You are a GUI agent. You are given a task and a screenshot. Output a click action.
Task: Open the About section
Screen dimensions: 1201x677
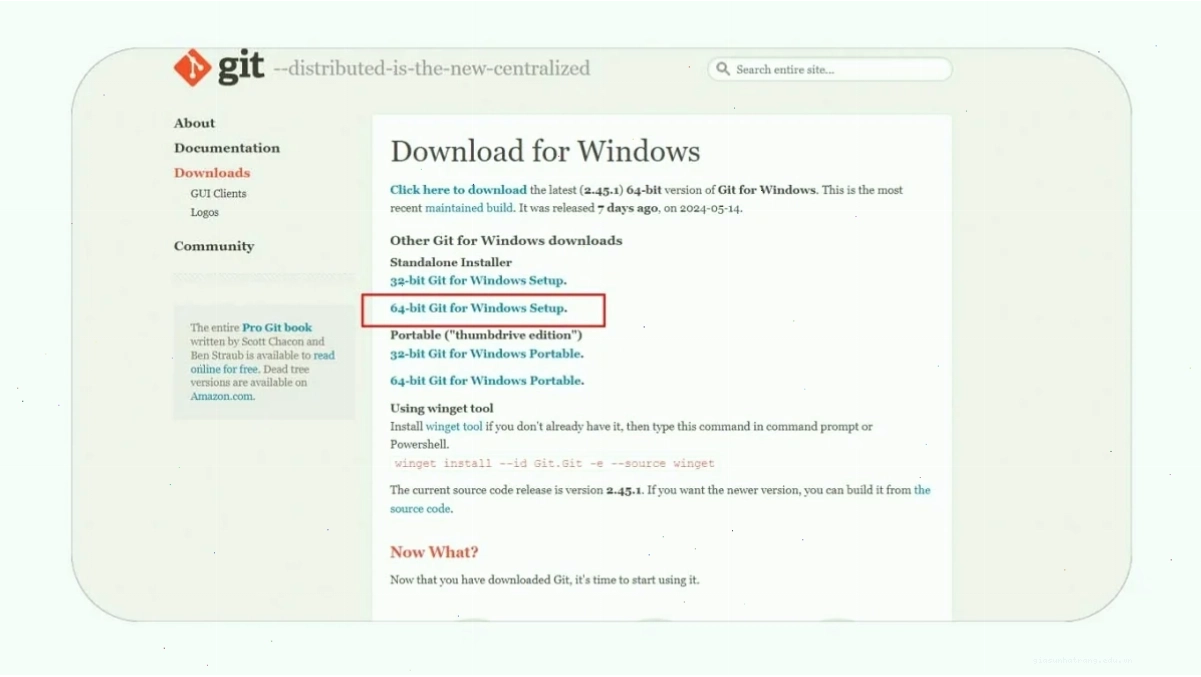coord(194,123)
